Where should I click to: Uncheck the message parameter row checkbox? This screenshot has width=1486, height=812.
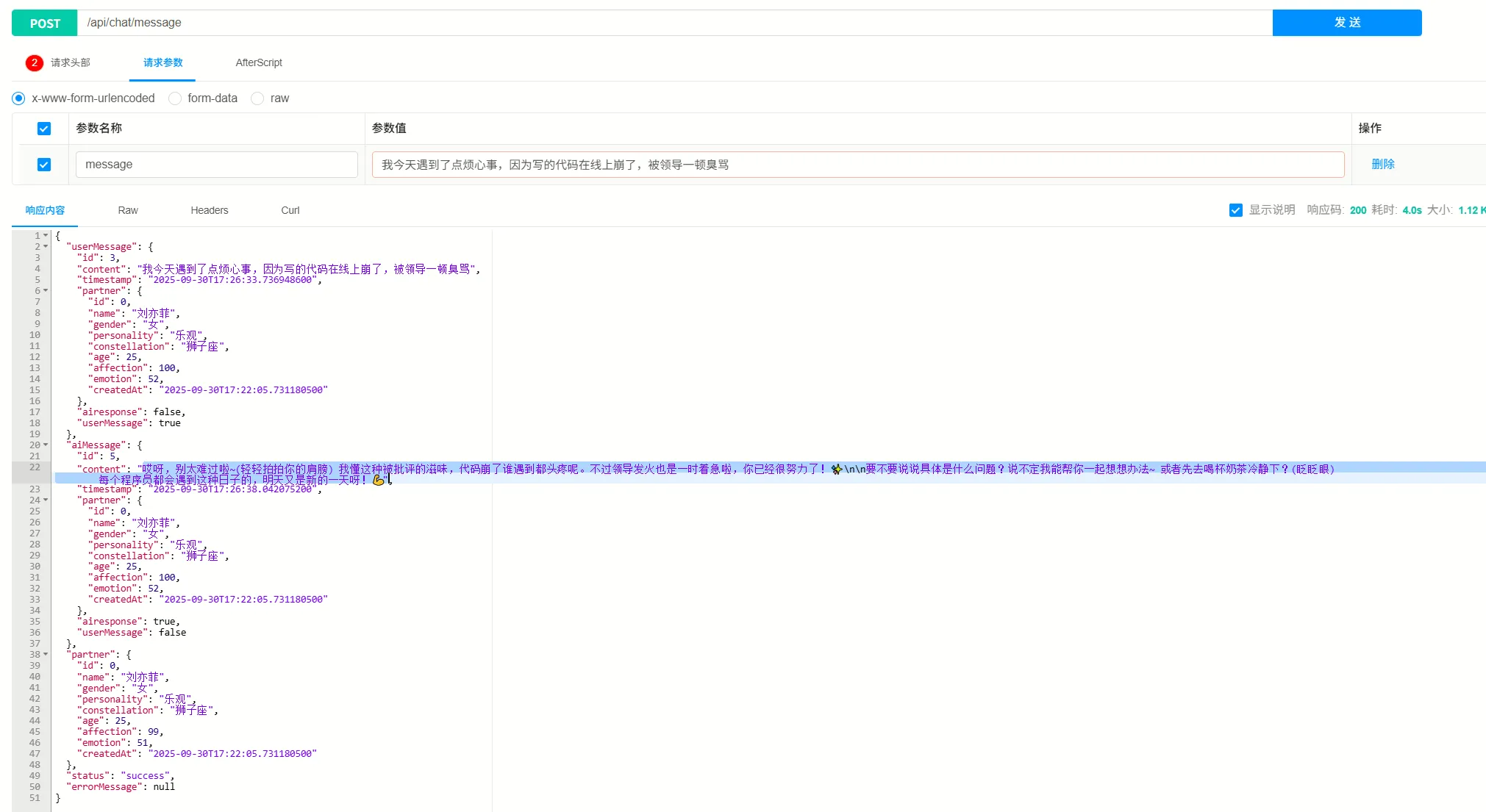44,165
